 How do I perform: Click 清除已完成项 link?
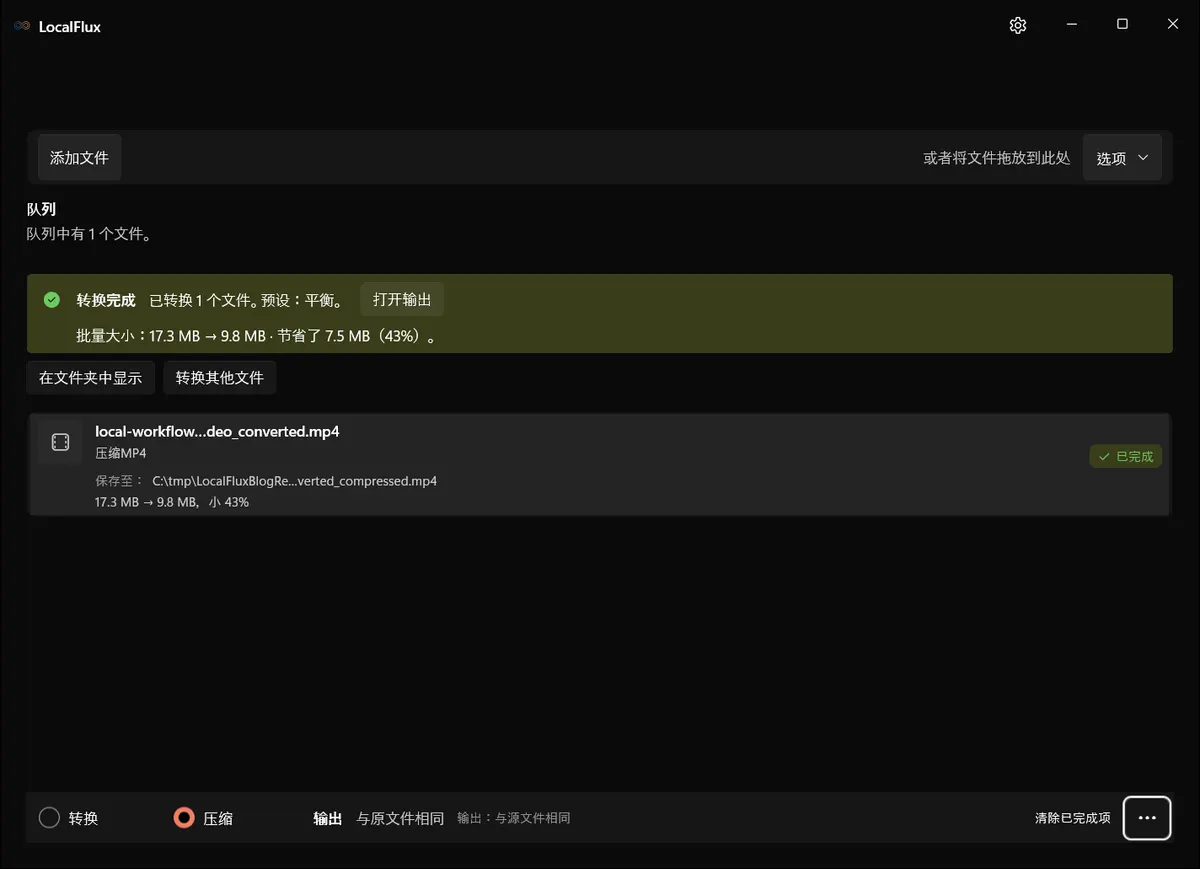coord(1072,818)
